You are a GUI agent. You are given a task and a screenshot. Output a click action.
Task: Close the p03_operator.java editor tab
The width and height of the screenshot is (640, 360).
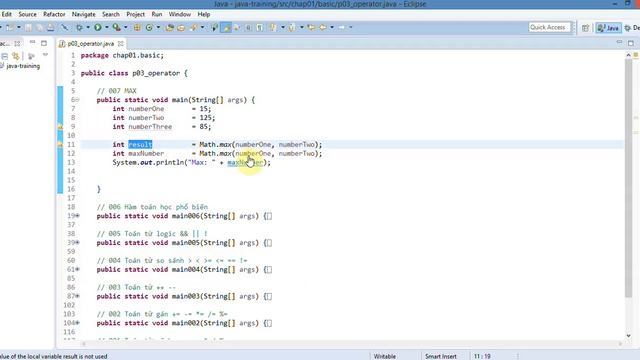[120, 43]
